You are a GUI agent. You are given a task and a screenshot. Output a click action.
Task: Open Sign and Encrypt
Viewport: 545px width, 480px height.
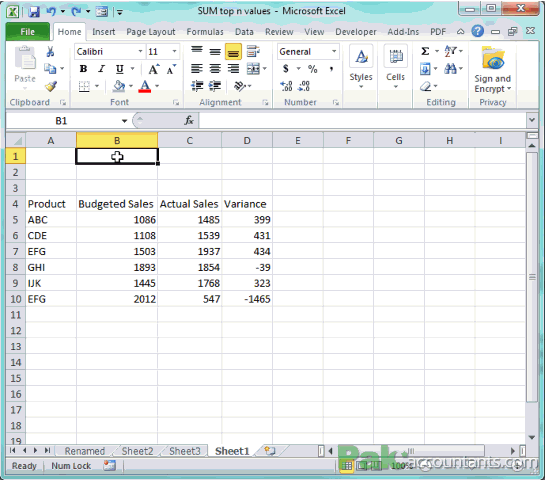[x=493, y=70]
